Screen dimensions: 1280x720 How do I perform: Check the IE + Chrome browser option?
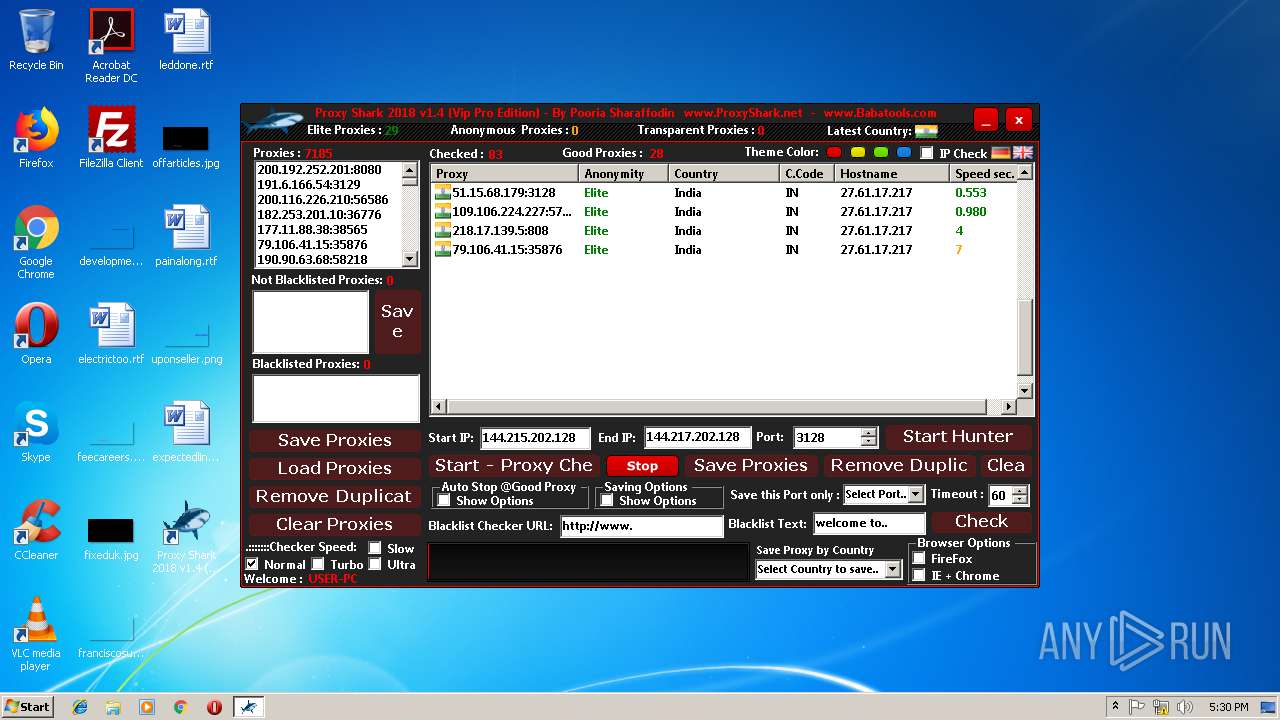(x=919, y=575)
